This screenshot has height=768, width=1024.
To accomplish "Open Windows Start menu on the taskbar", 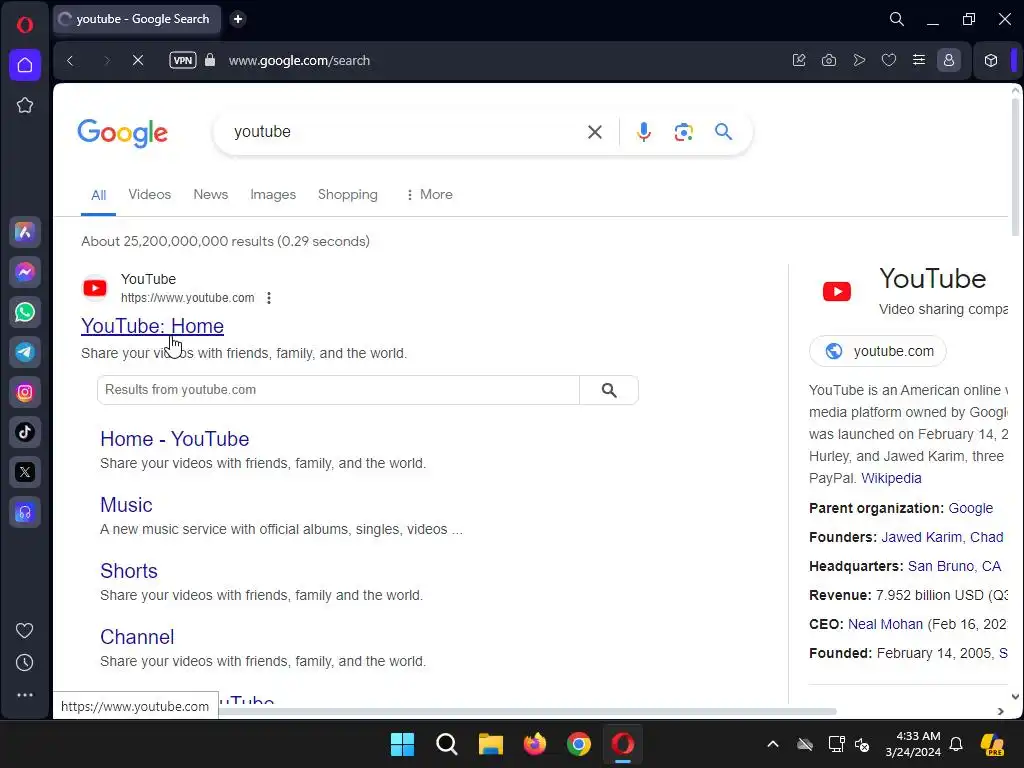I will click(x=402, y=744).
